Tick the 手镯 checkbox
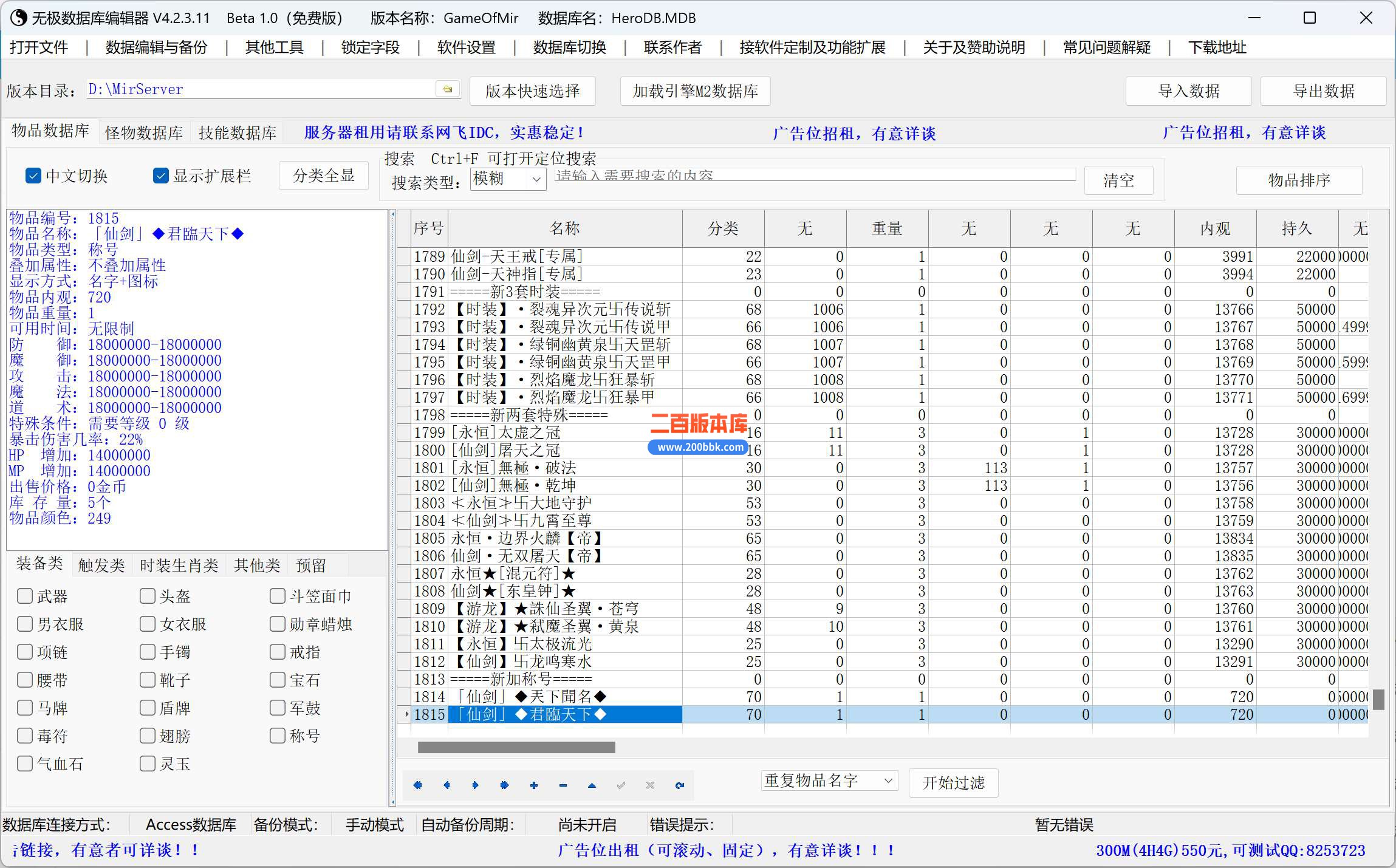This screenshot has width=1396, height=868. [x=147, y=652]
